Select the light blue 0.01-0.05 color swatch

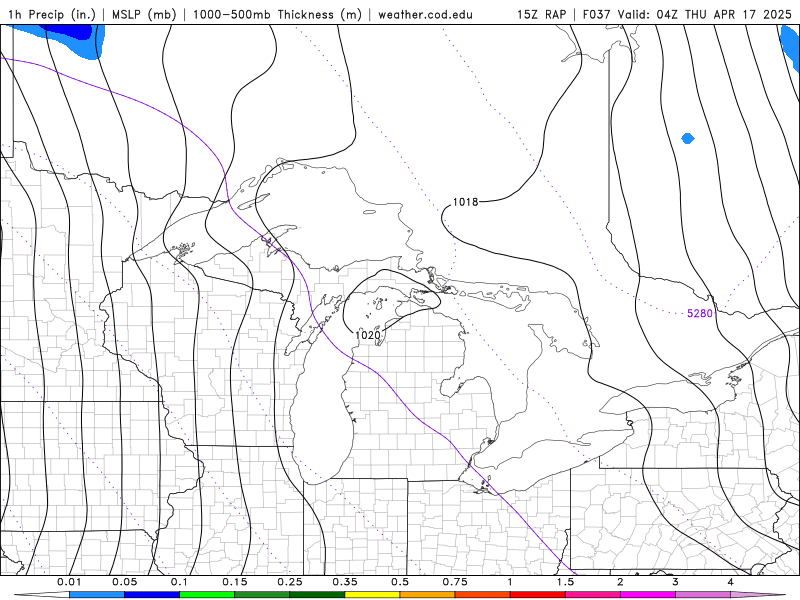pos(97,595)
